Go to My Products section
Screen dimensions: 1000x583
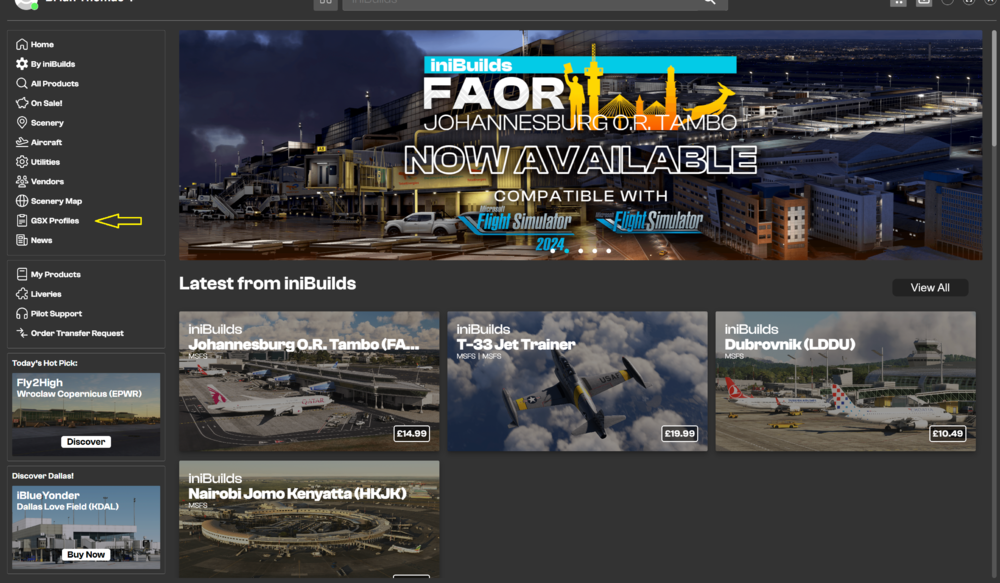(x=55, y=274)
